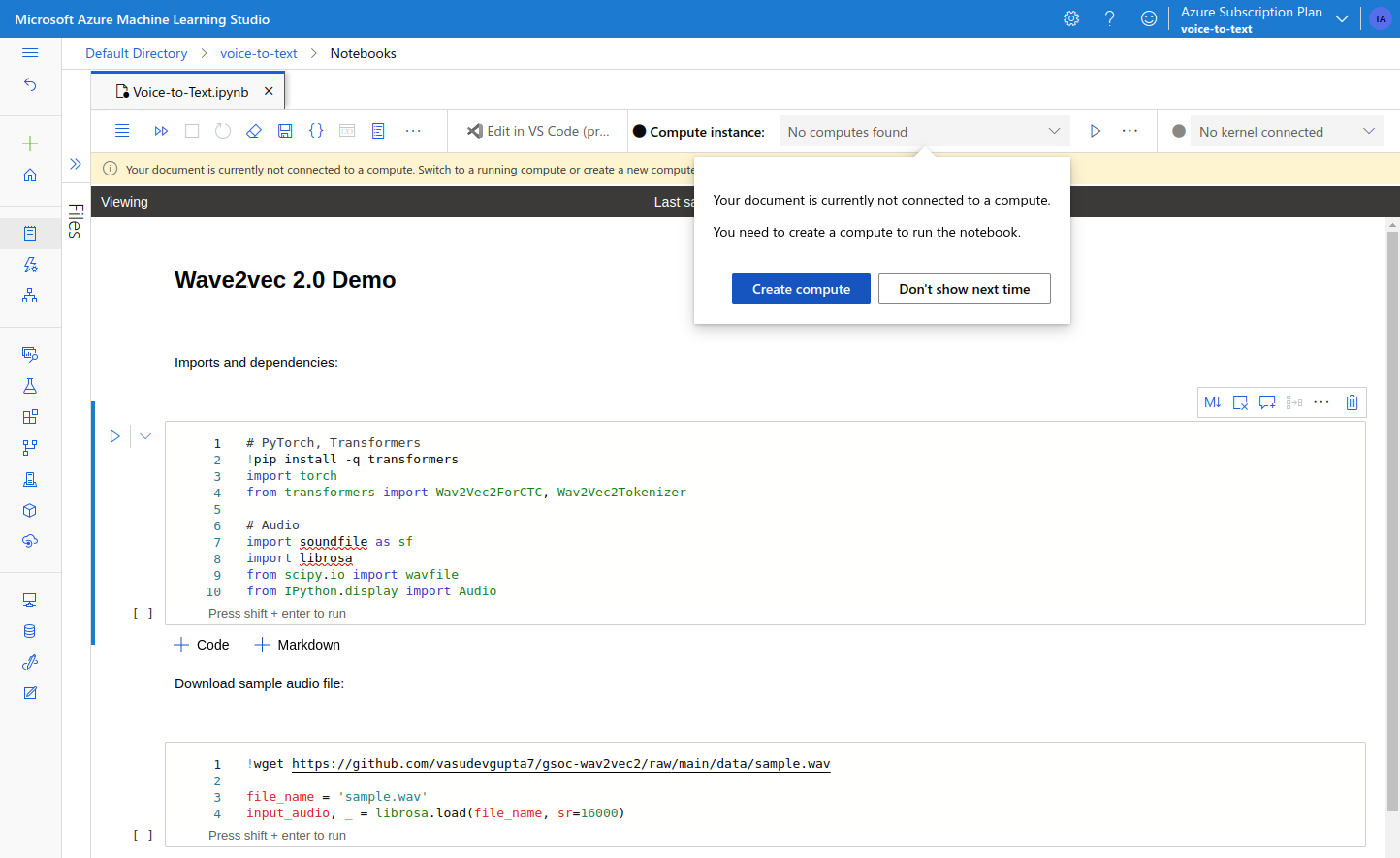Open Automated ML lightning icon in sidebar
Screen dimensions: 1400x858
30,265
